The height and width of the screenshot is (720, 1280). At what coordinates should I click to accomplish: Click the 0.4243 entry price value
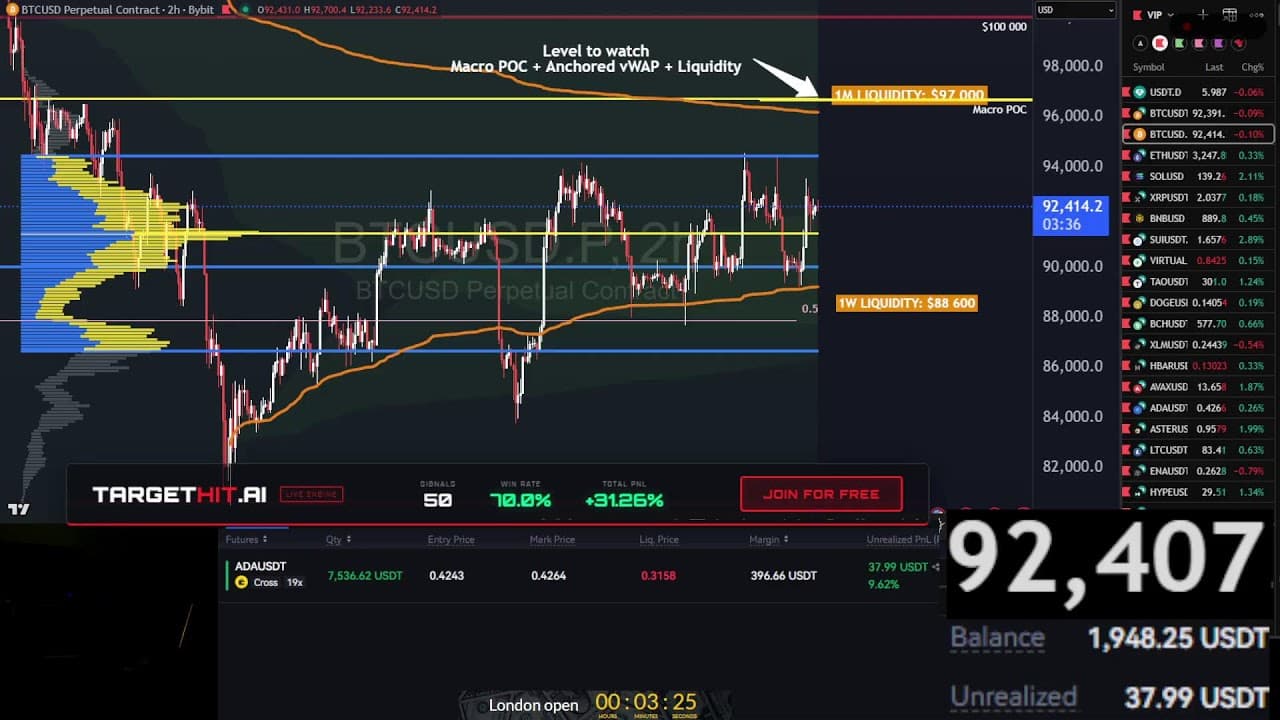coord(446,575)
